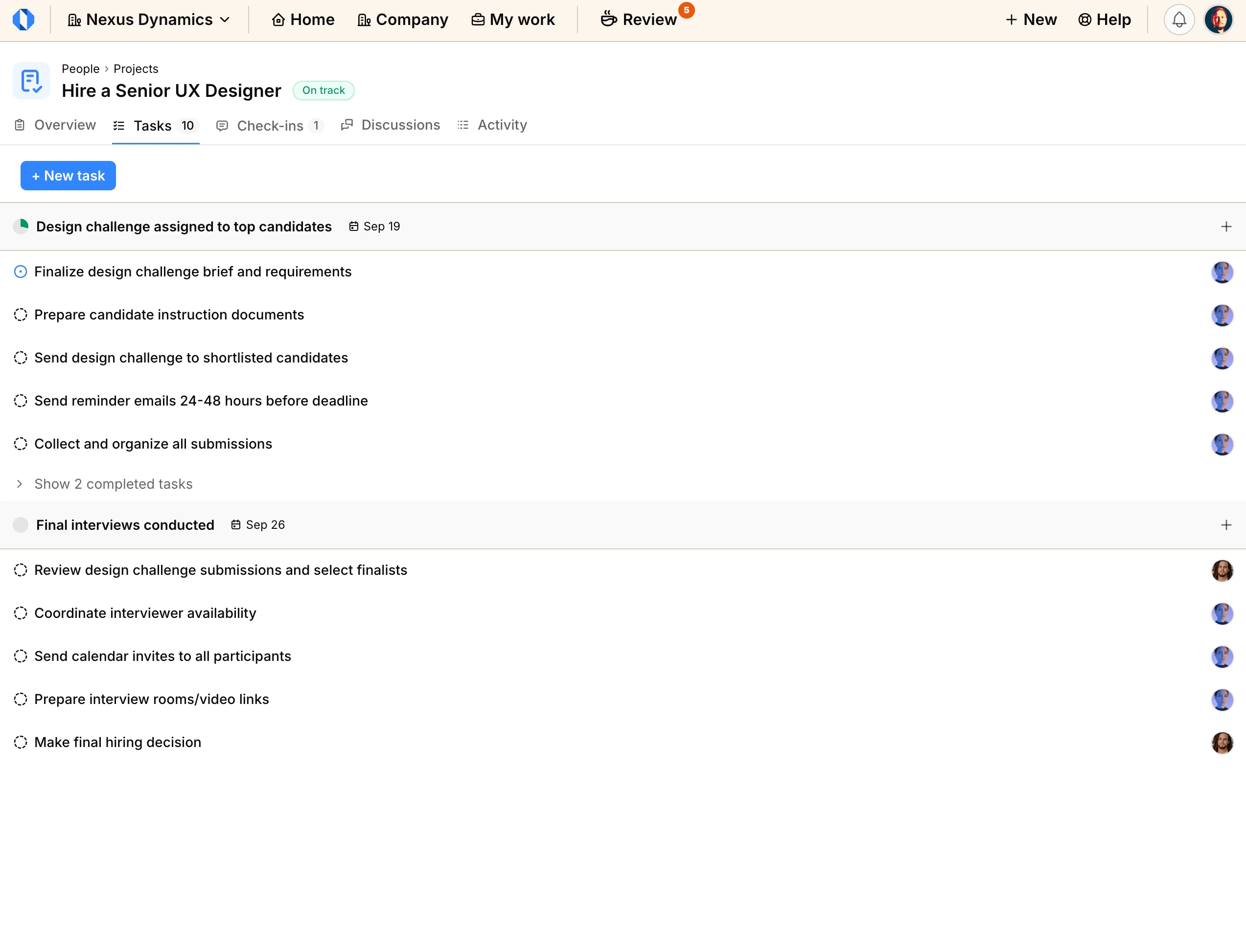The image size is (1246, 952).
Task: Open the Projects breadcrumb link
Action: click(136, 68)
